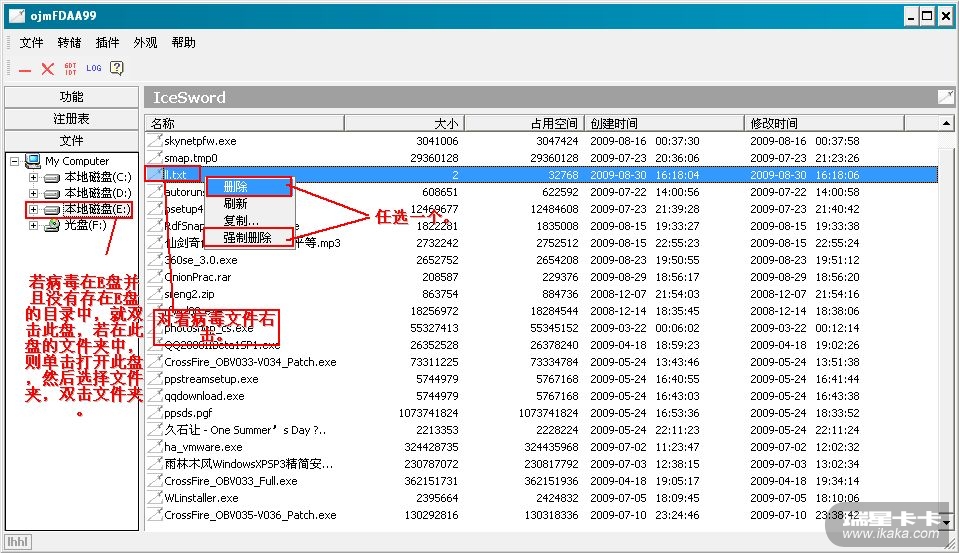Click the icon at right of IceSword header

[946, 97]
